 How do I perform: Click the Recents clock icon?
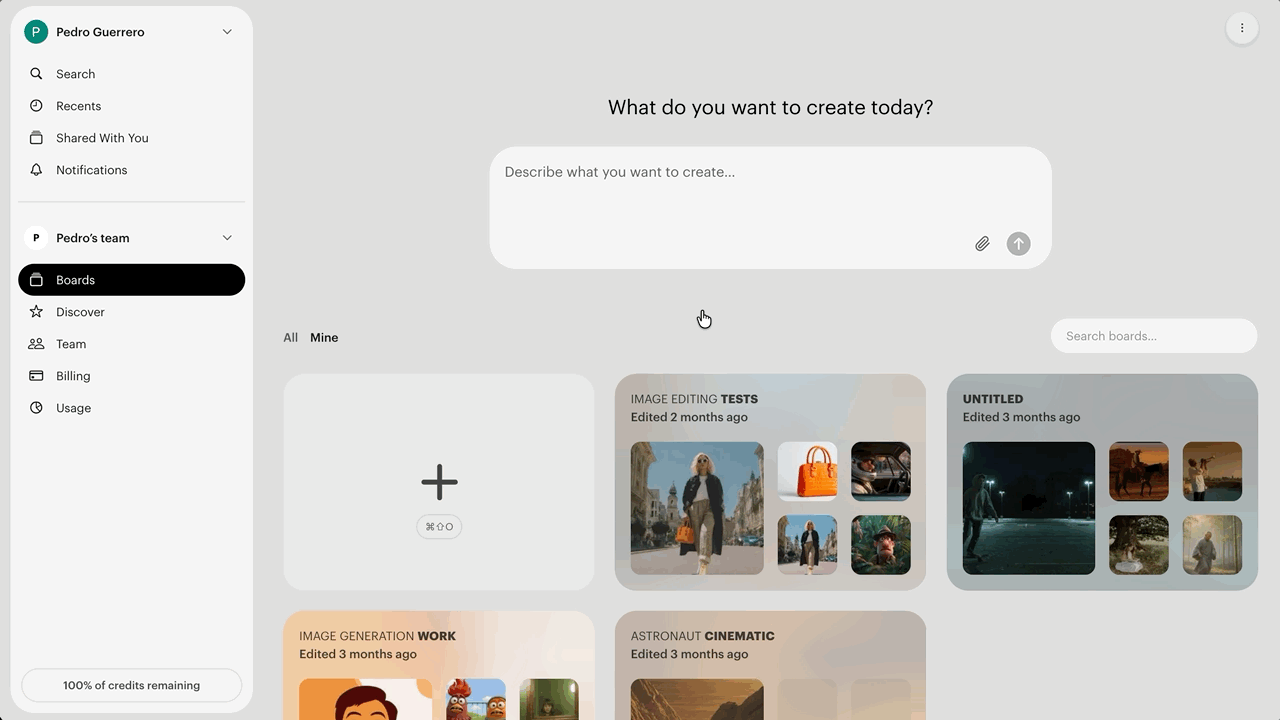[36, 106]
